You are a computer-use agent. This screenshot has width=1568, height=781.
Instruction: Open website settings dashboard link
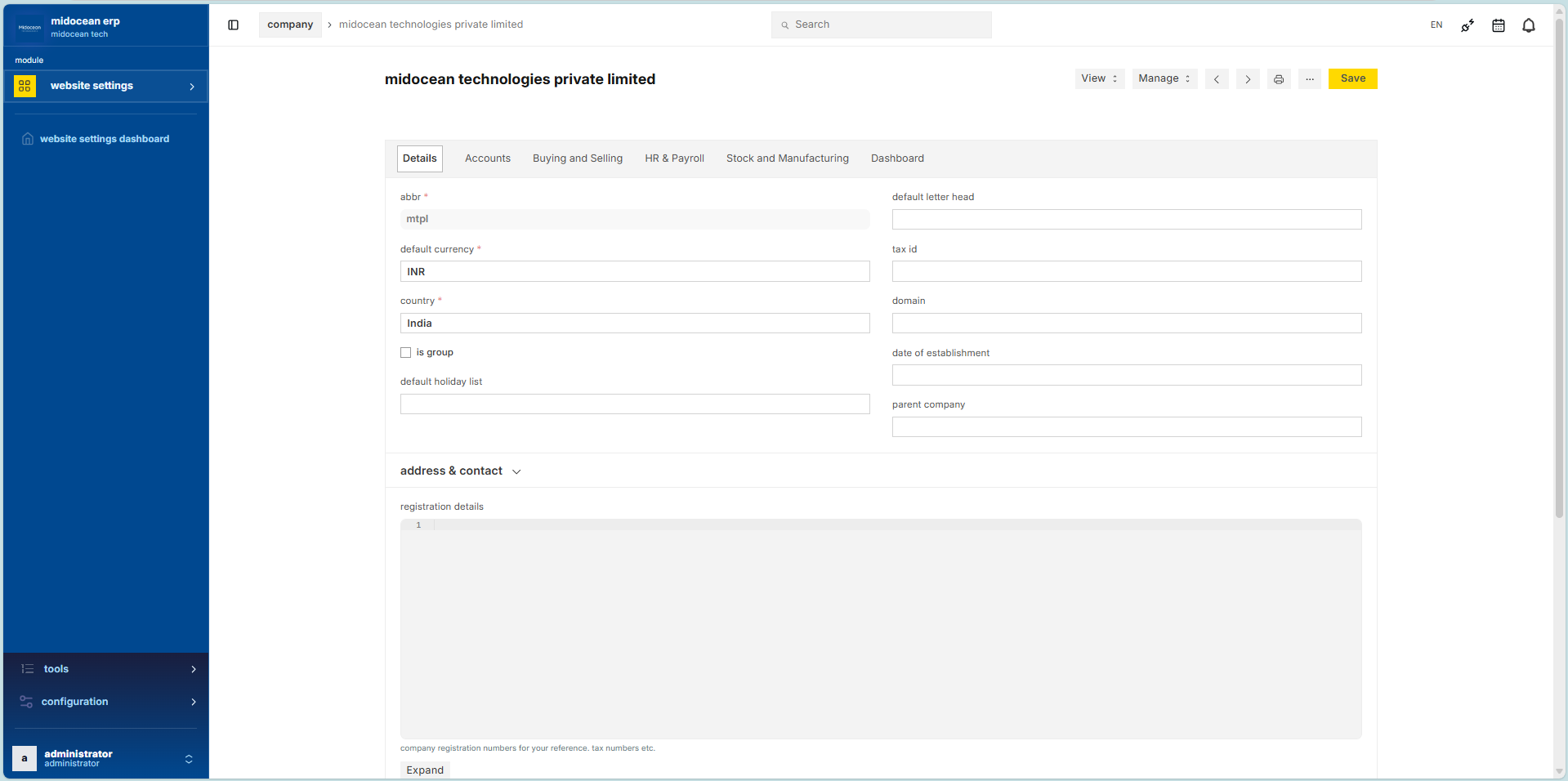pos(105,139)
